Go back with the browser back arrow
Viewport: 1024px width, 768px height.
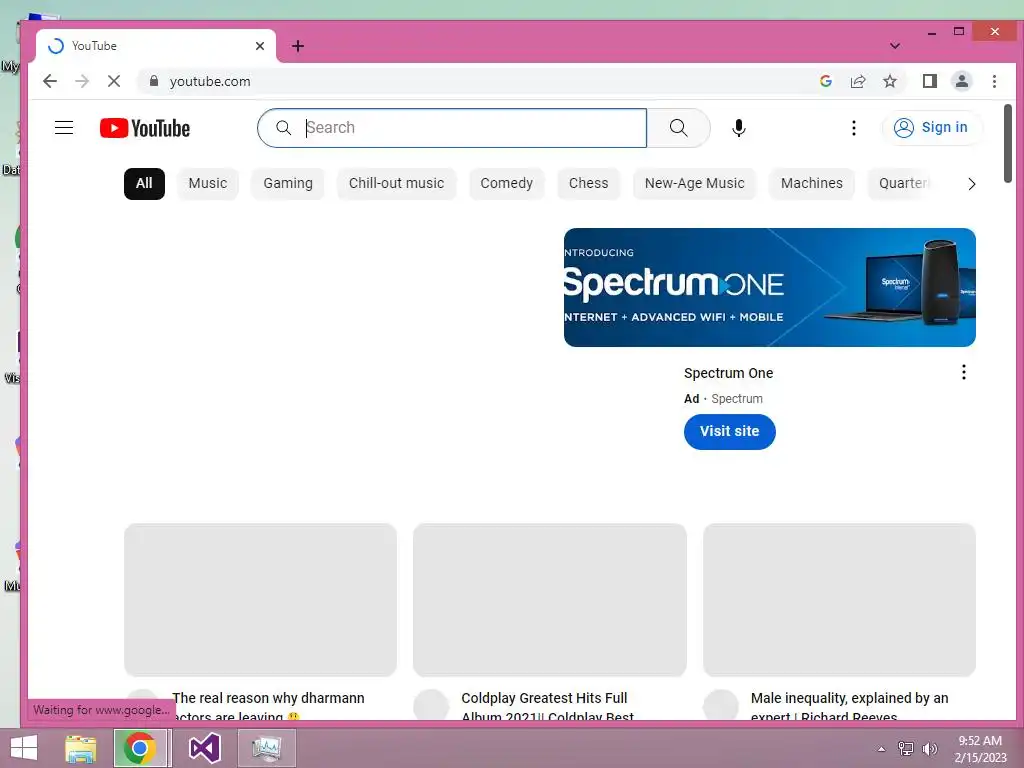[50, 81]
